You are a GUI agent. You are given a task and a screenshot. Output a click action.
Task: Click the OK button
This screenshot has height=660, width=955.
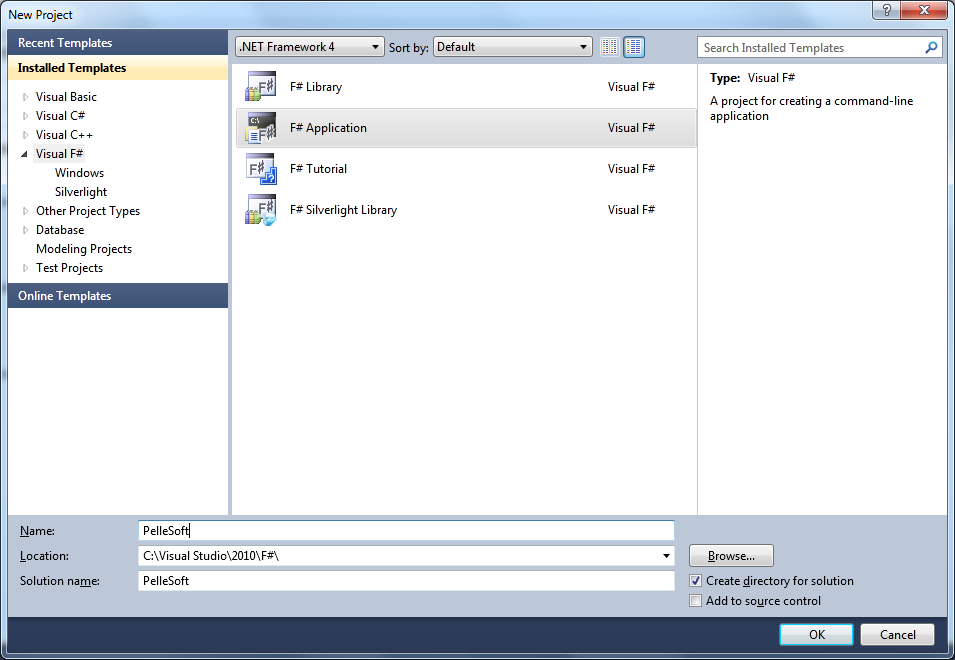(x=816, y=634)
